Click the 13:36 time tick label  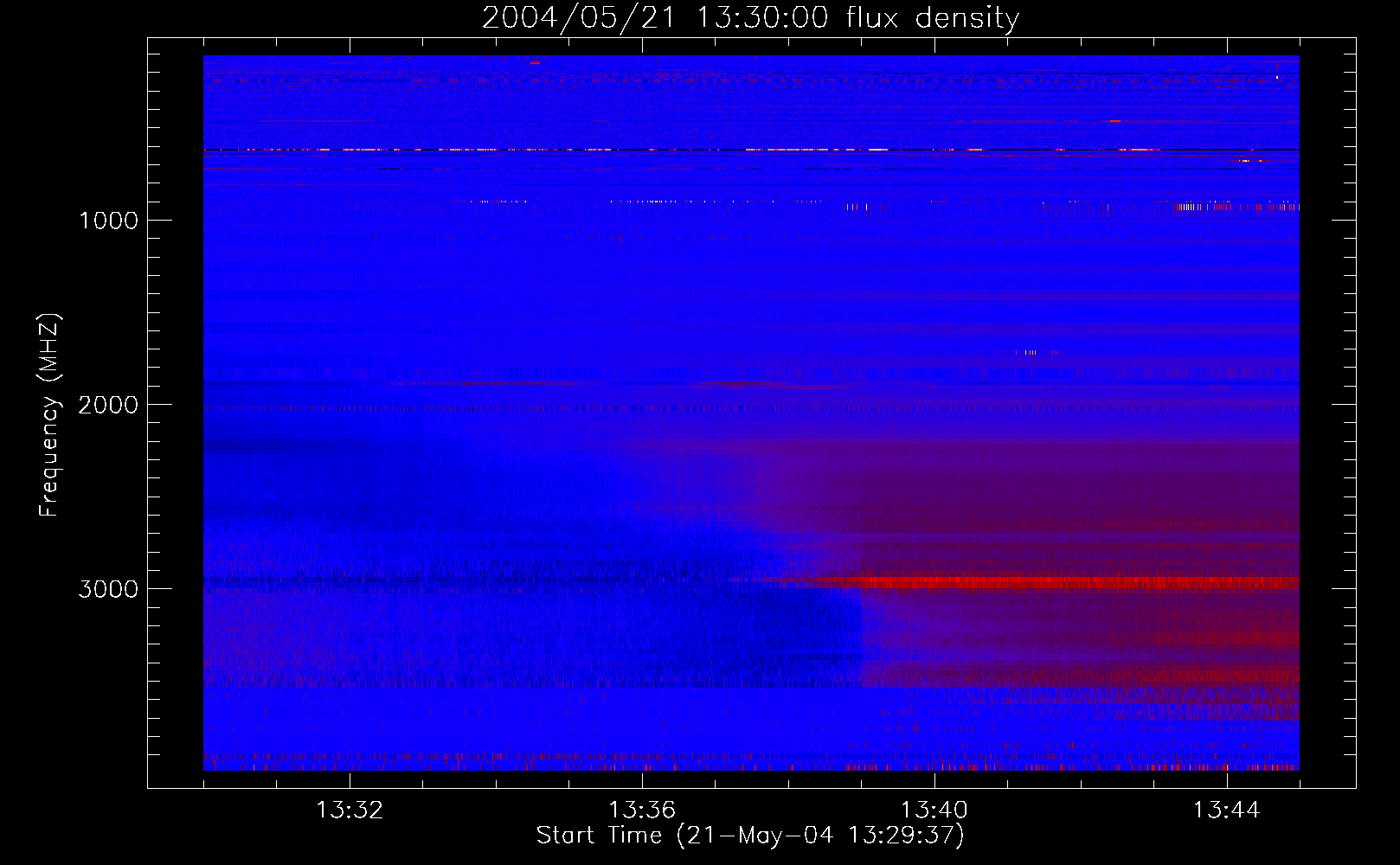tap(642, 810)
